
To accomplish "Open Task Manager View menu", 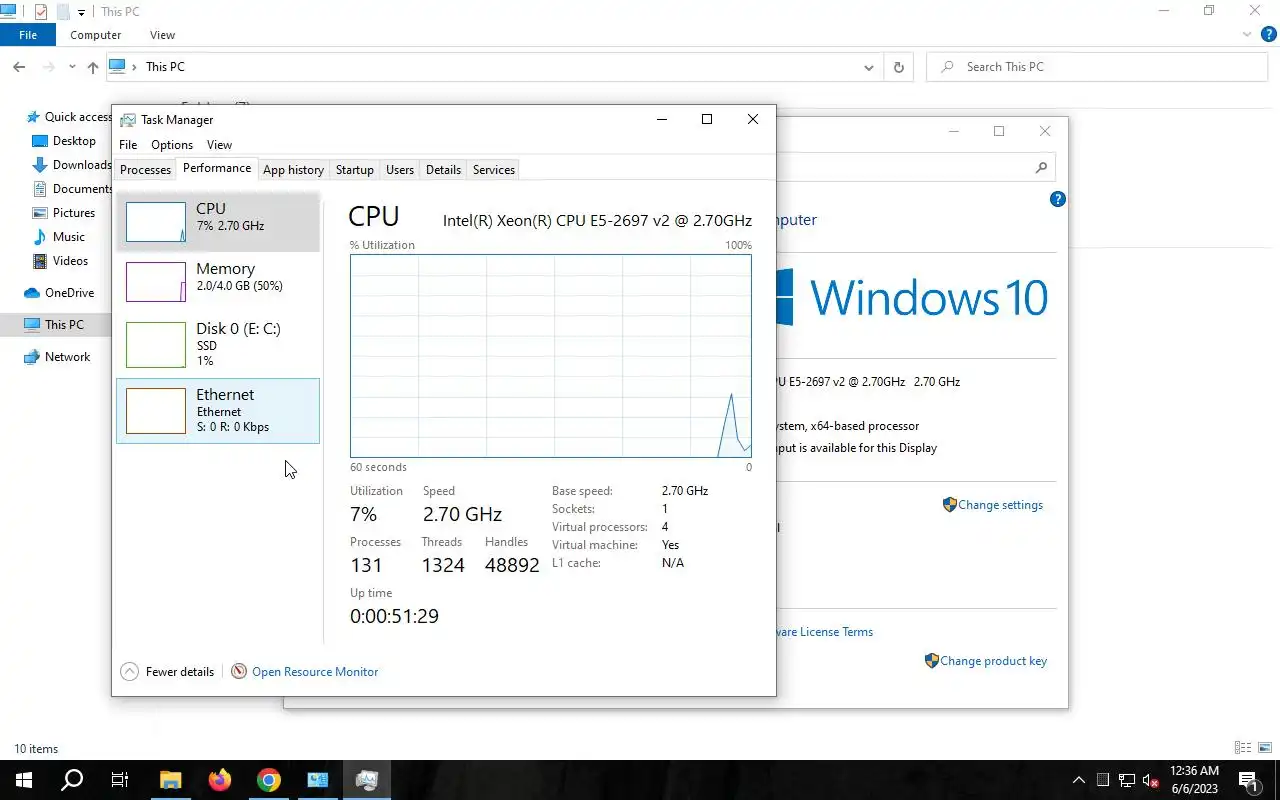I will click(x=219, y=145).
